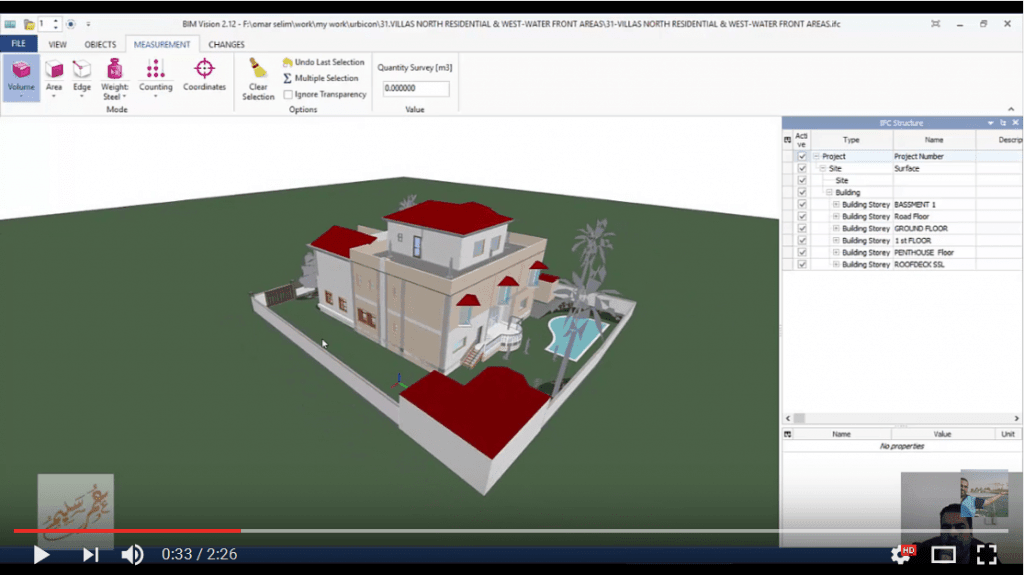Toggle the ROOFDECK SSL active checkbox
This screenshot has width=1024, height=575.
click(802, 265)
